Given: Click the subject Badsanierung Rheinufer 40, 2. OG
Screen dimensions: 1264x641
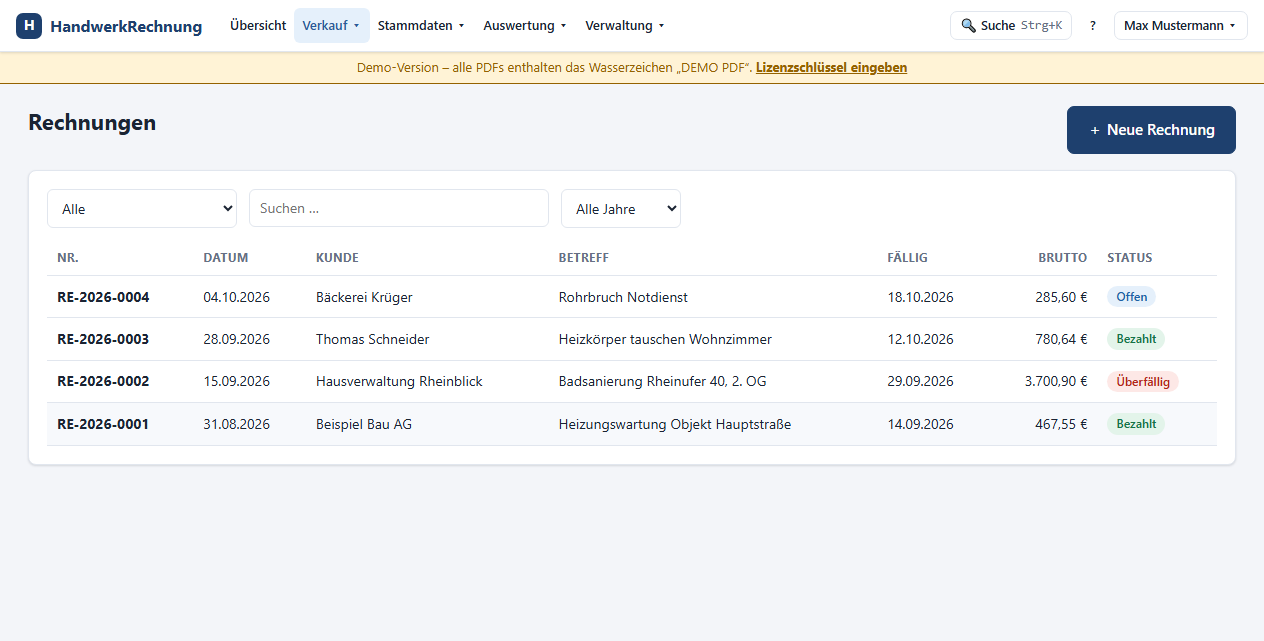Looking at the screenshot, I should [663, 381].
